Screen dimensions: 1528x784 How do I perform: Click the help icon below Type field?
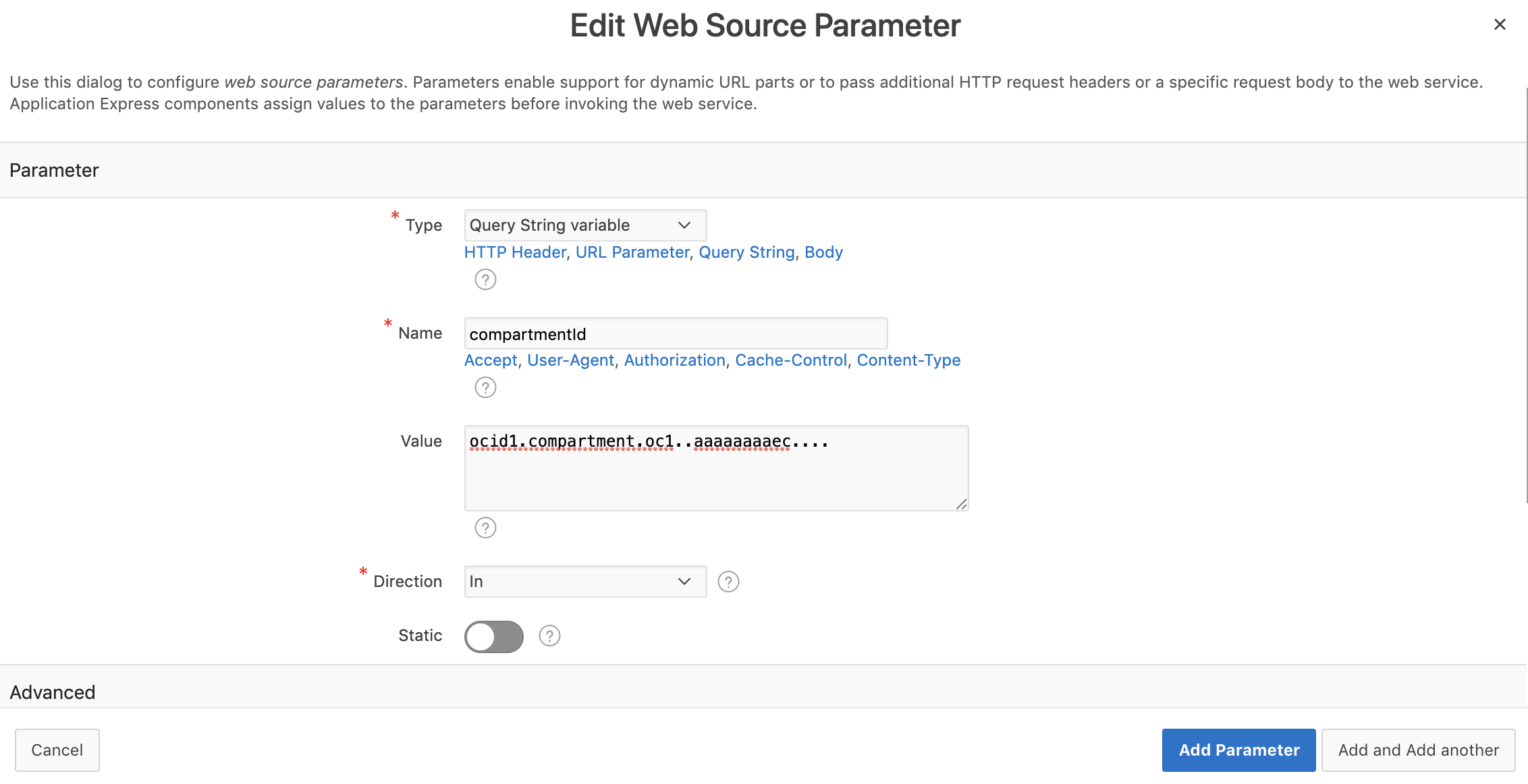click(485, 279)
